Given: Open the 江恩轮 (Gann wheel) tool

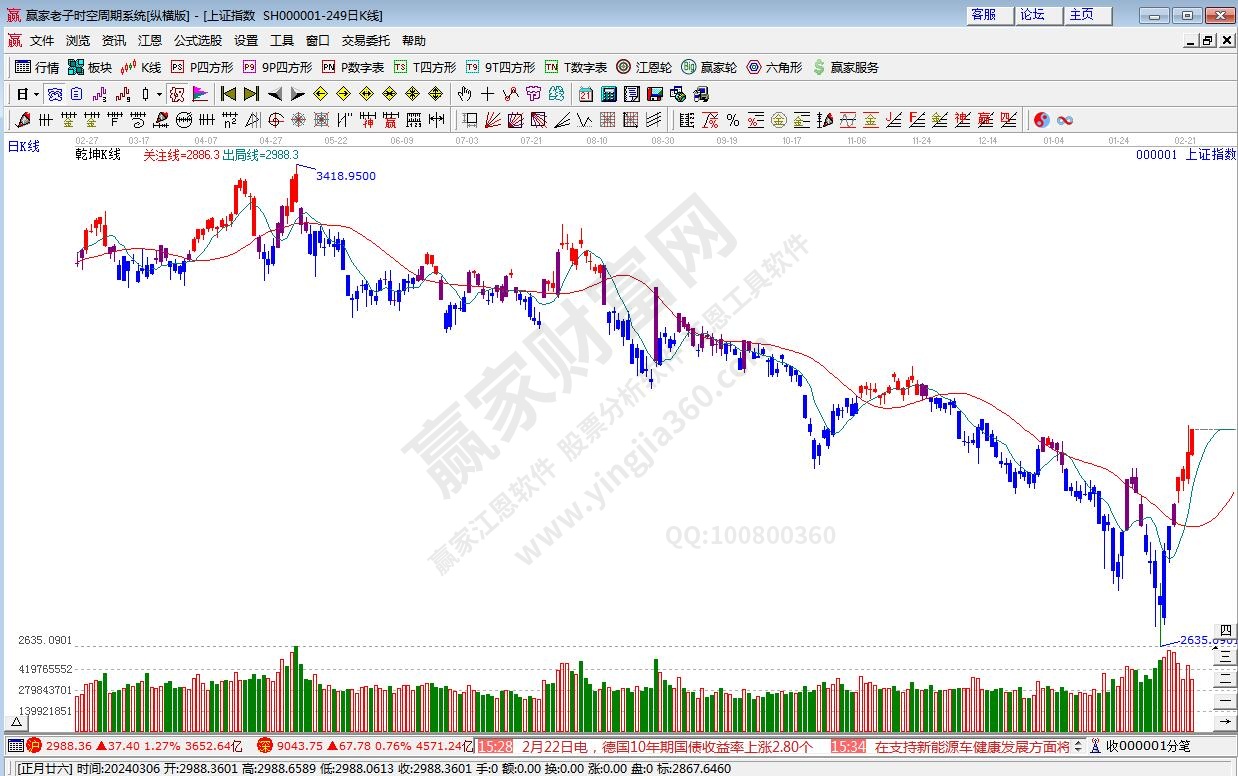Looking at the screenshot, I should 644,67.
